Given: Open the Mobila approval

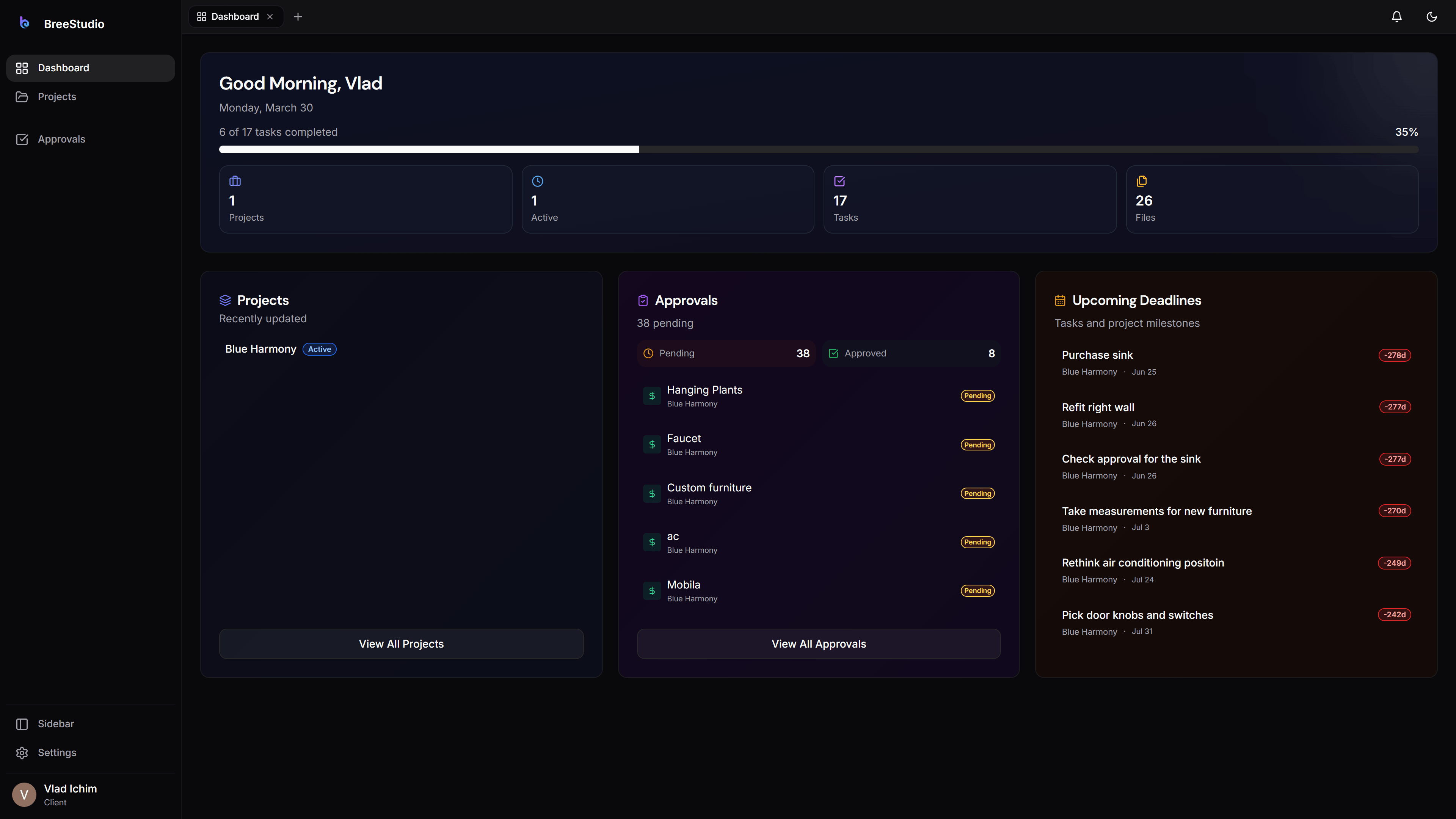Looking at the screenshot, I should pyautogui.click(x=819, y=591).
